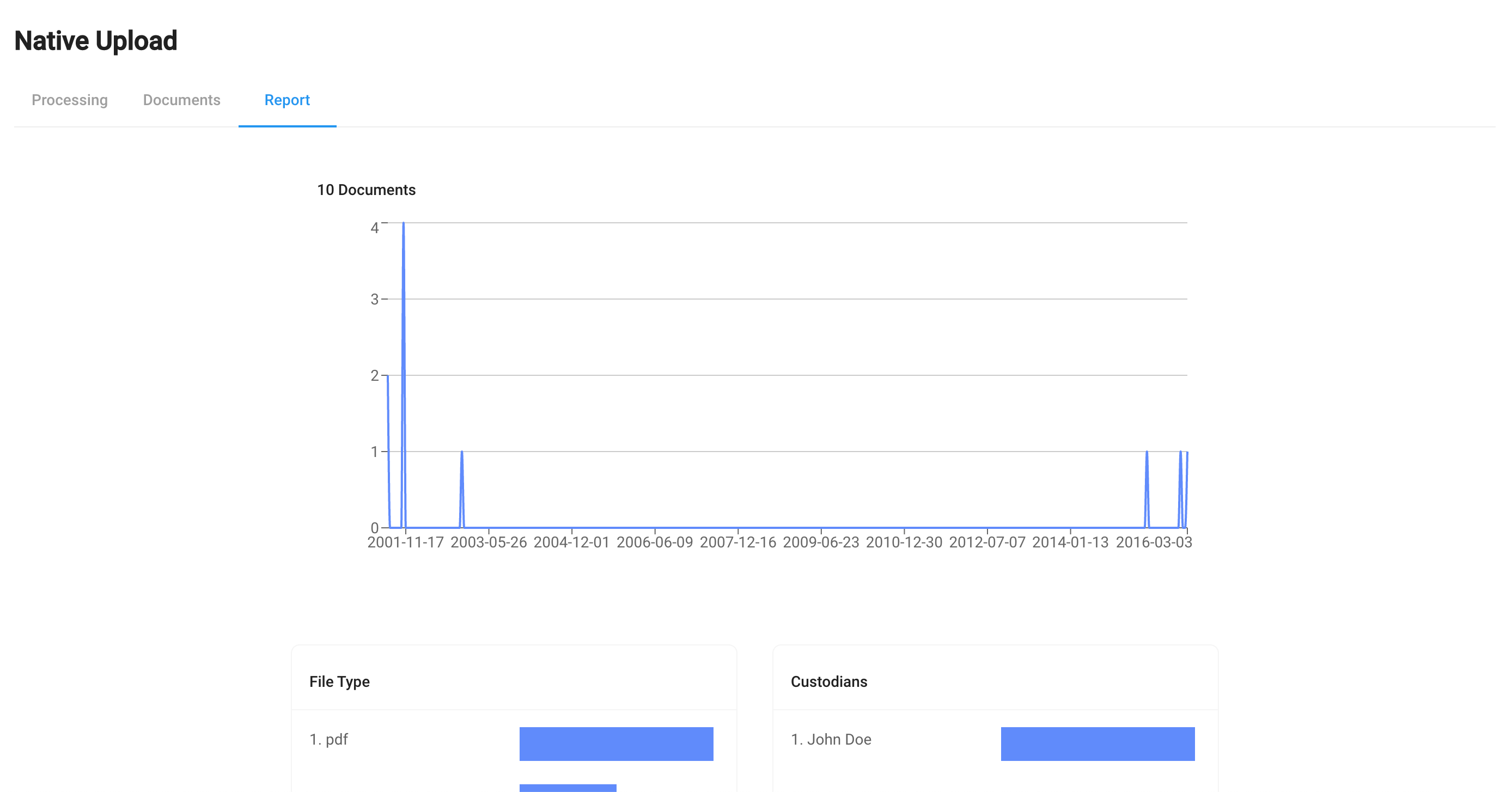The width and height of the screenshot is (1512, 792).
Task: Select the 1. John Doe custodian entry
Action: pos(831,739)
